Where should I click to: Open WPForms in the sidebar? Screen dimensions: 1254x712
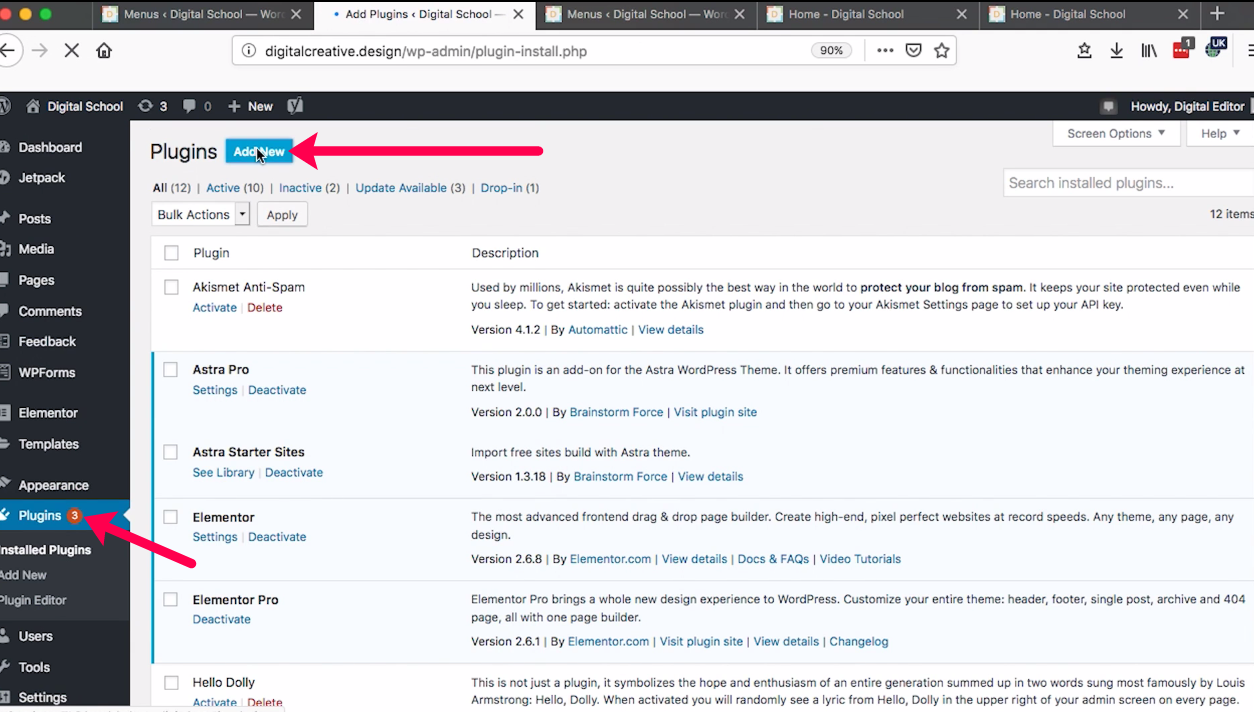(46, 372)
